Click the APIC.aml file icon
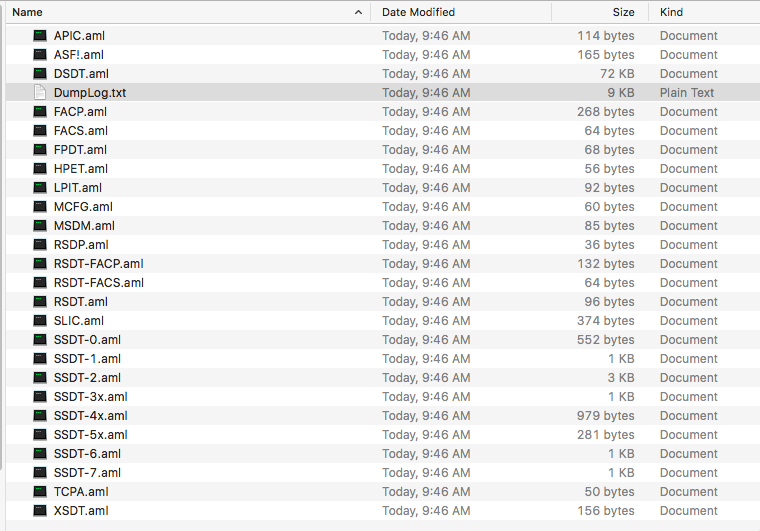The image size is (760, 531). click(x=40, y=36)
